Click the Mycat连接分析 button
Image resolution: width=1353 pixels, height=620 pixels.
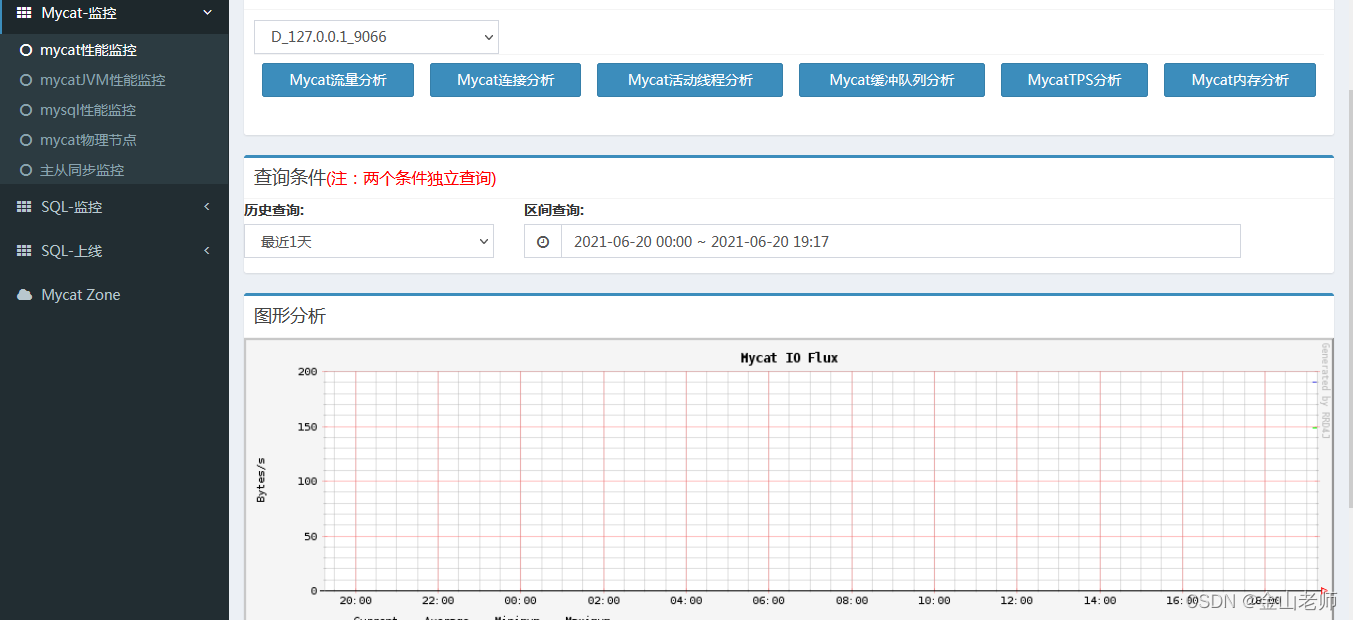coord(505,80)
